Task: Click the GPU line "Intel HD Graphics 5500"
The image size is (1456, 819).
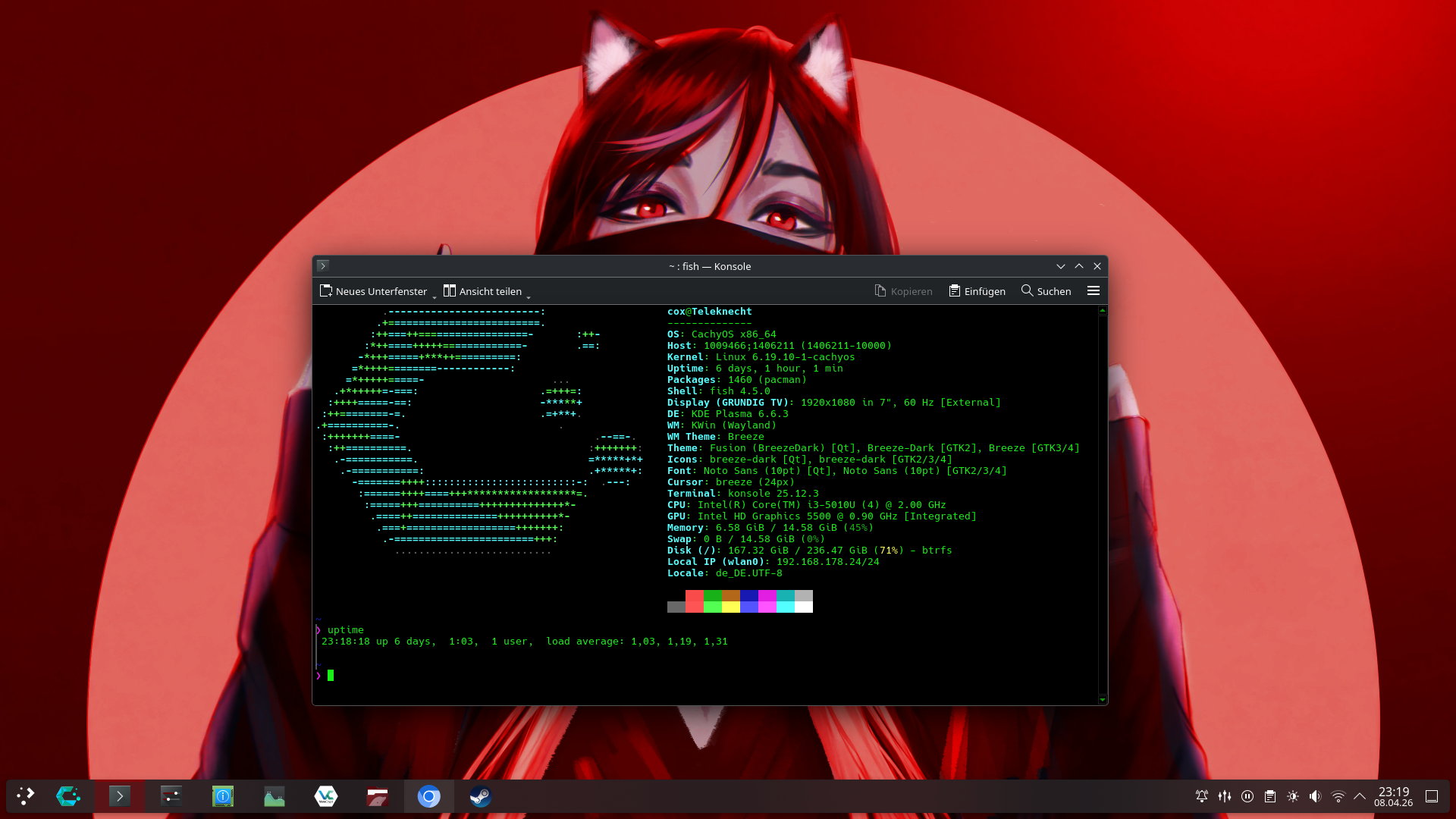Action: (x=764, y=516)
